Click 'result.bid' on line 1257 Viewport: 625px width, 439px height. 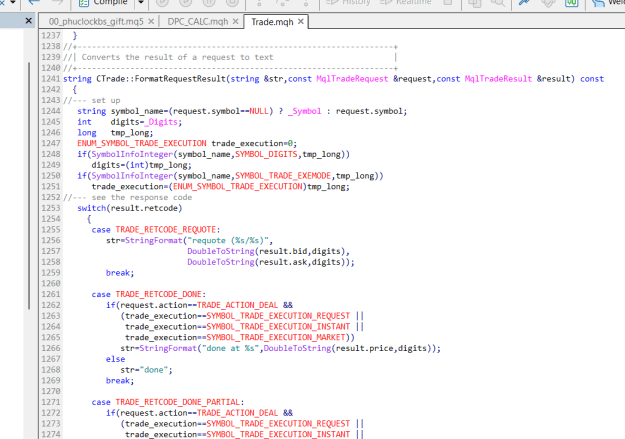tap(283, 251)
